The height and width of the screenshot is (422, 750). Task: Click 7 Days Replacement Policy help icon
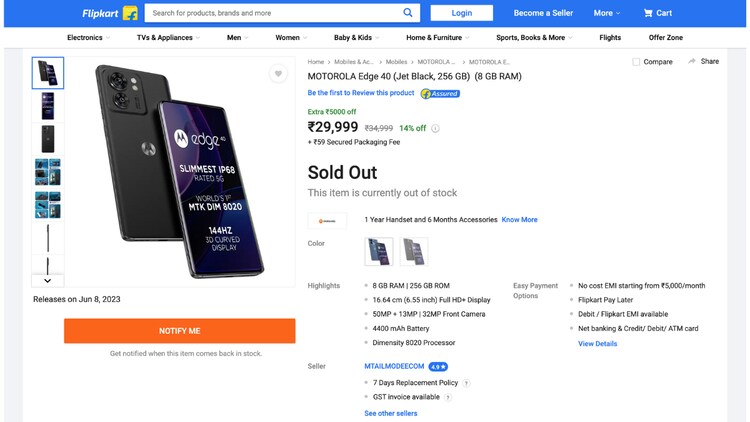pyautogui.click(x=466, y=383)
